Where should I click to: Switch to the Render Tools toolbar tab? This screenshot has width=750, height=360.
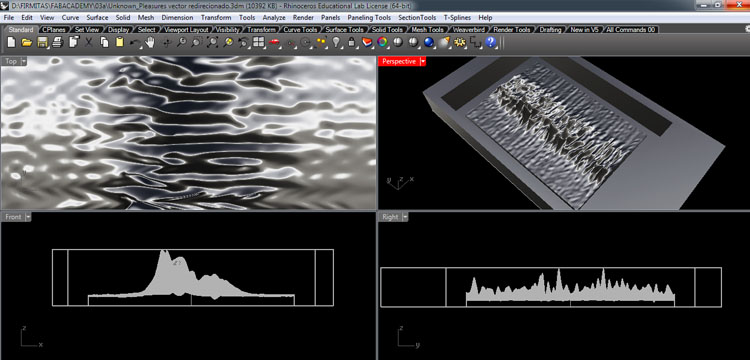pyautogui.click(x=511, y=30)
